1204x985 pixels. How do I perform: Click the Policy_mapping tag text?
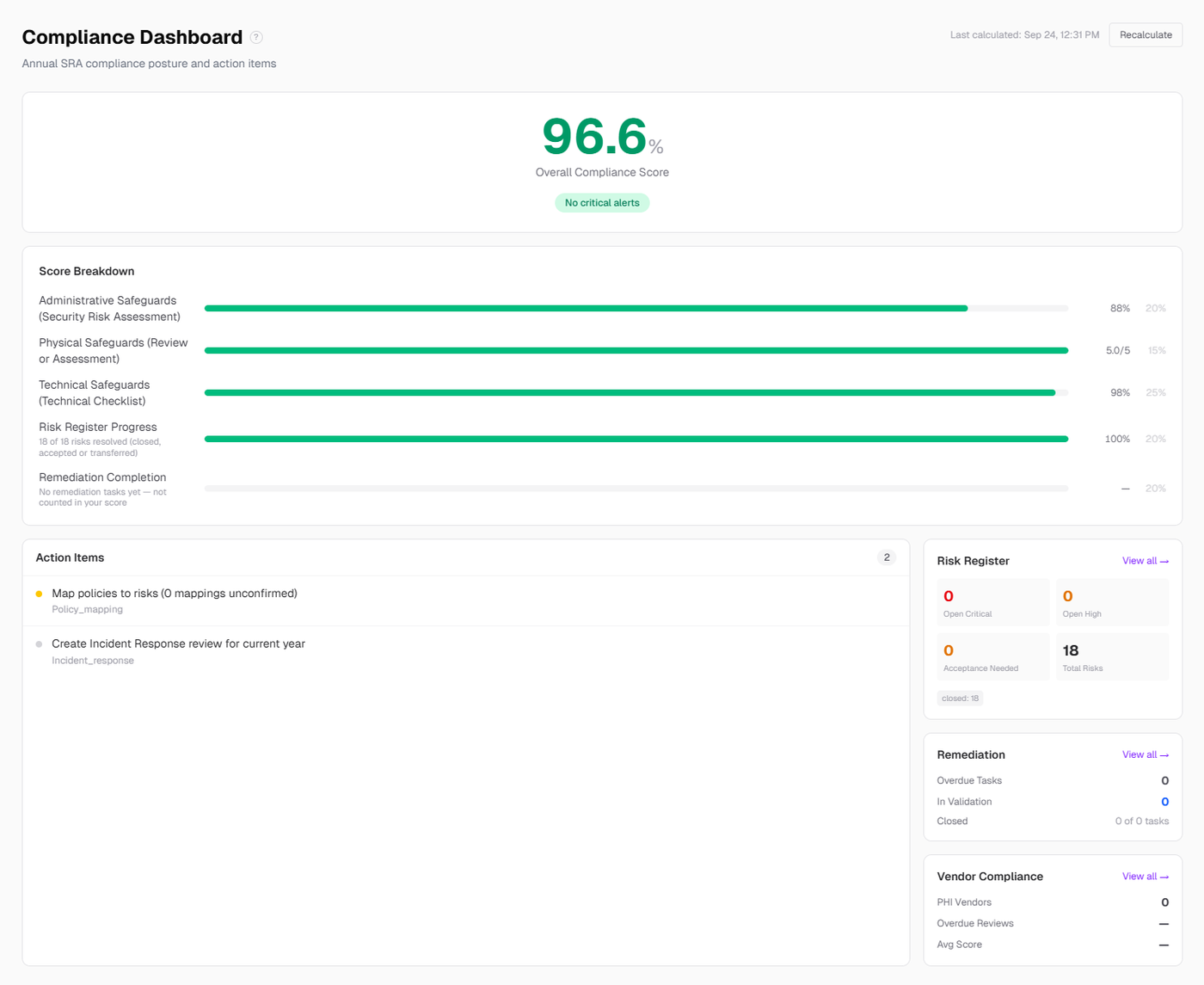(87, 610)
